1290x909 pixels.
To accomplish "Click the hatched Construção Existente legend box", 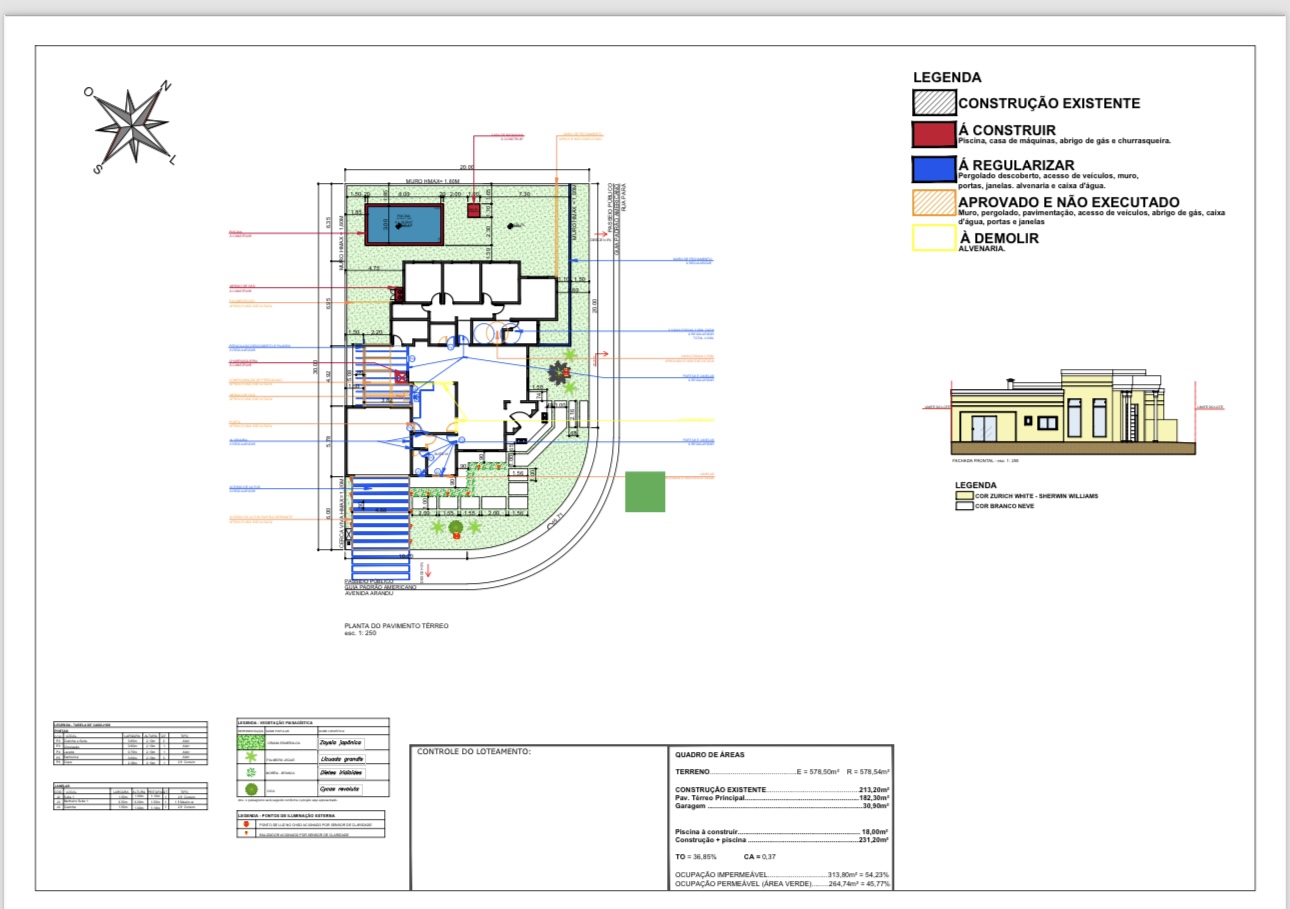I will click(x=933, y=103).
